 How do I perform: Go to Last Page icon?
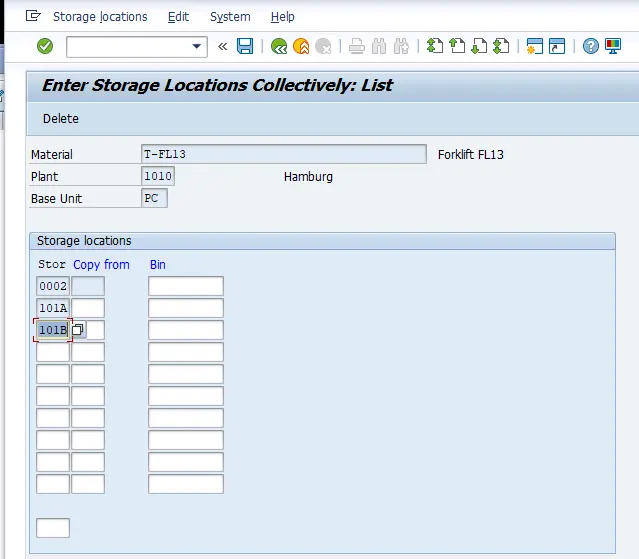point(501,46)
